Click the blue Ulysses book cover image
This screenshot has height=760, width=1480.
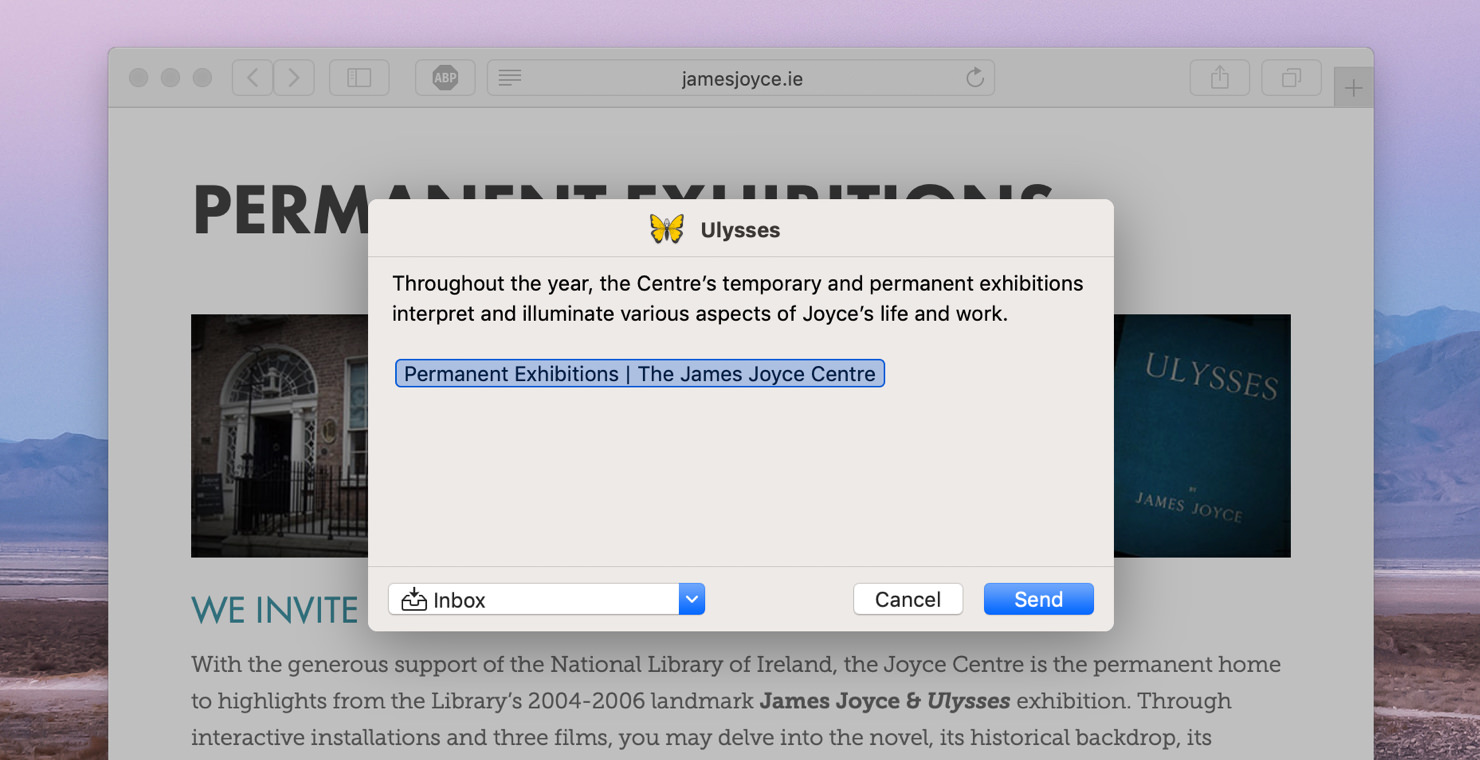[x=1202, y=436]
